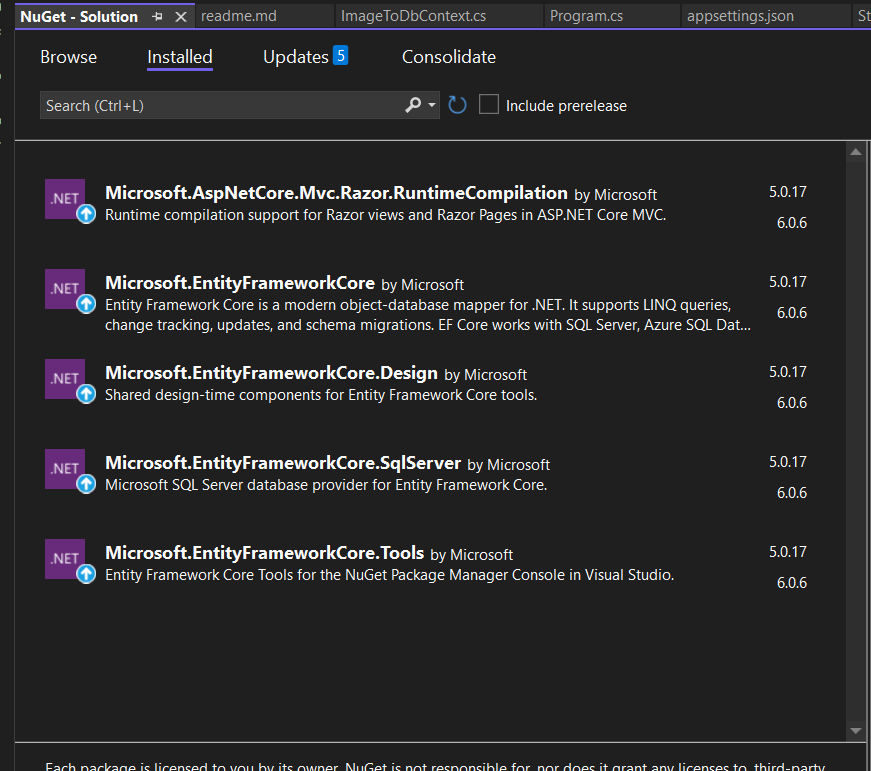Enable the Include prerelease checkbox
Viewport: 871px width, 771px height.
pos(488,104)
